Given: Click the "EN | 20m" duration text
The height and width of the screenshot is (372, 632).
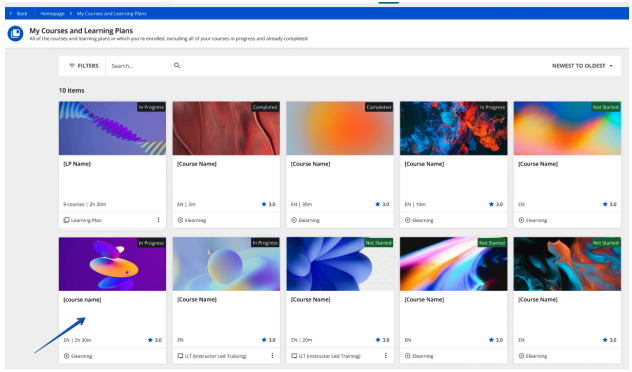Looking at the screenshot, I should point(301,340).
